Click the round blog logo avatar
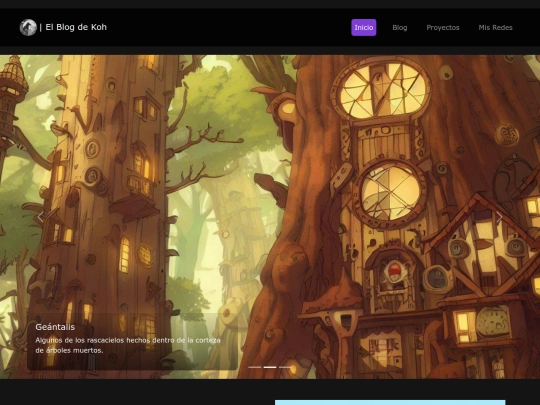This screenshot has width=540, height=405. [x=28, y=28]
